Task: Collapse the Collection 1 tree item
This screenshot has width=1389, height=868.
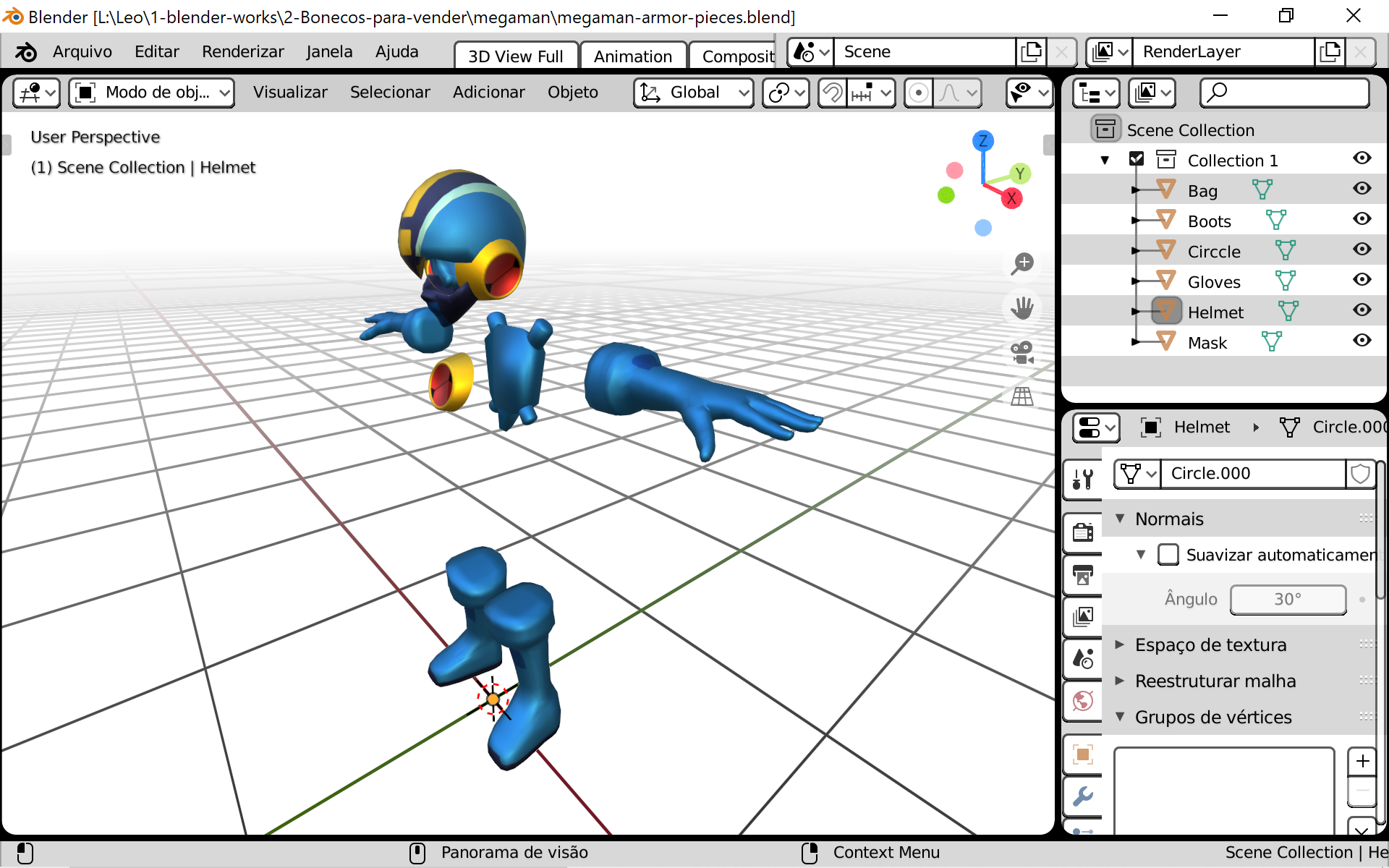Action: [1104, 159]
